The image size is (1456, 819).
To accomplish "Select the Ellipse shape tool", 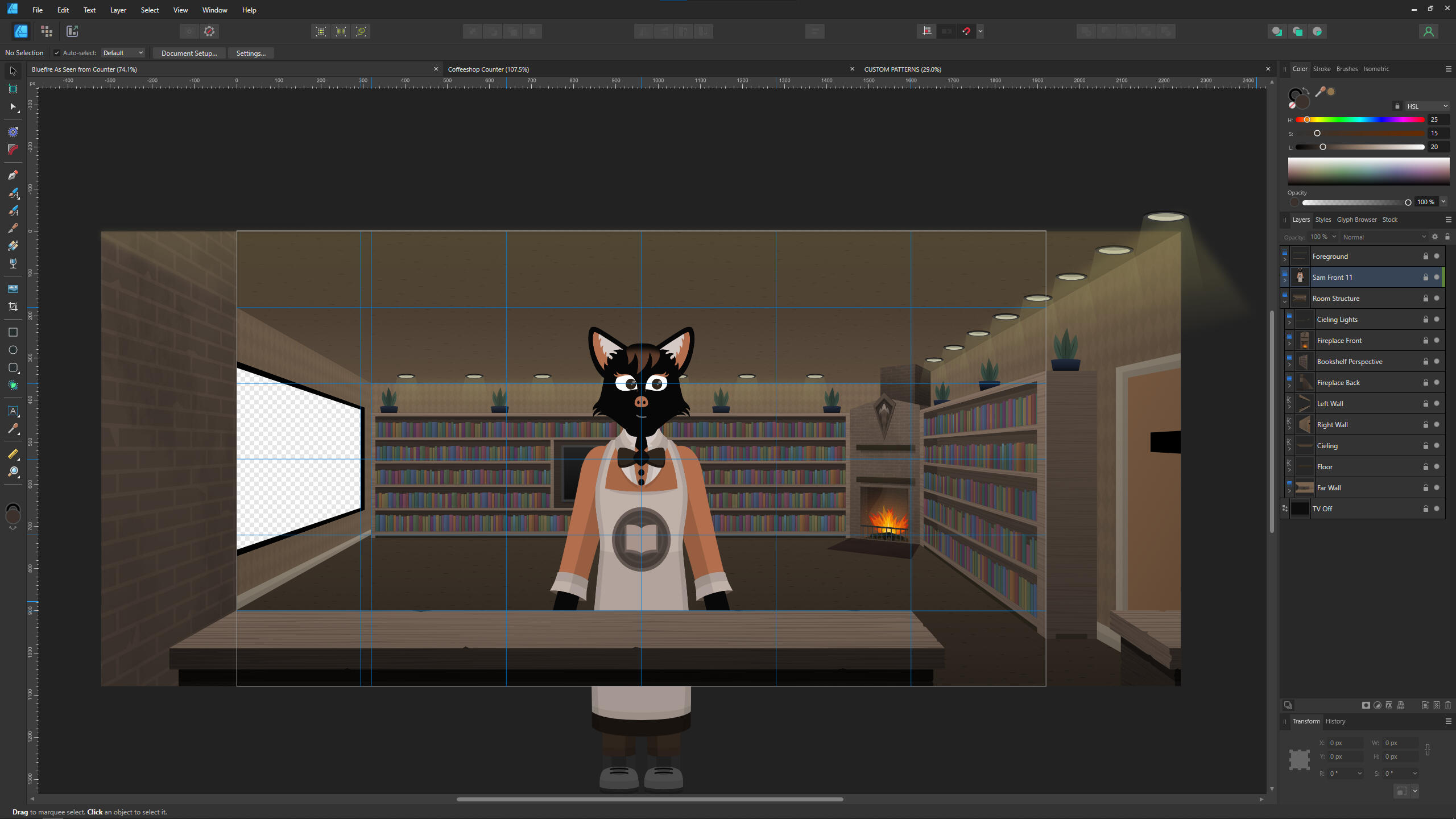I will (x=13, y=350).
